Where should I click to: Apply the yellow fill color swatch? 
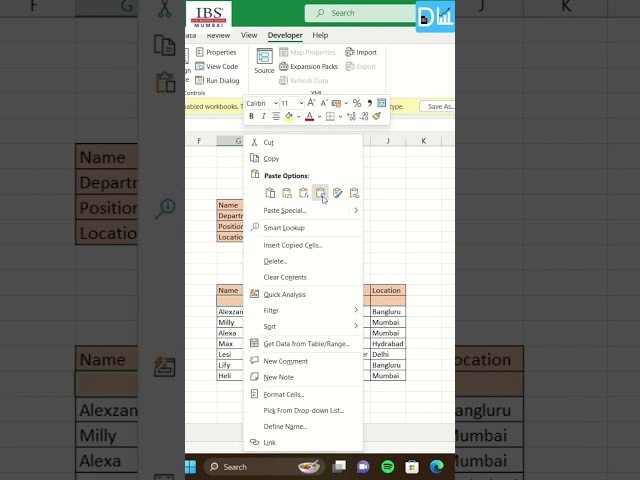click(x=289, y=117)
